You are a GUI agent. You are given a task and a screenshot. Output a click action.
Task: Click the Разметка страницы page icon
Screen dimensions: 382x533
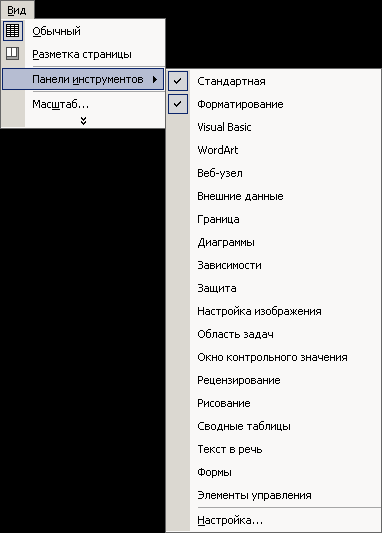13,54
